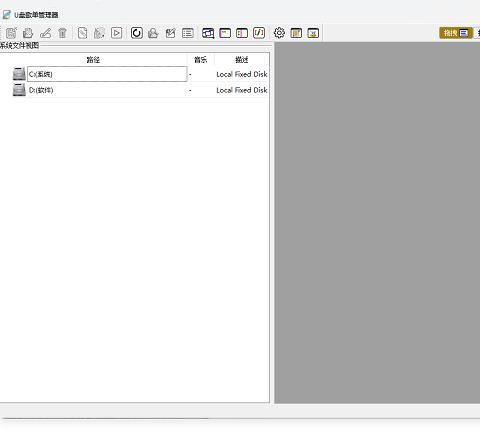Click the greyed new playlist document icon
The image size is (480, 431).
12,33
